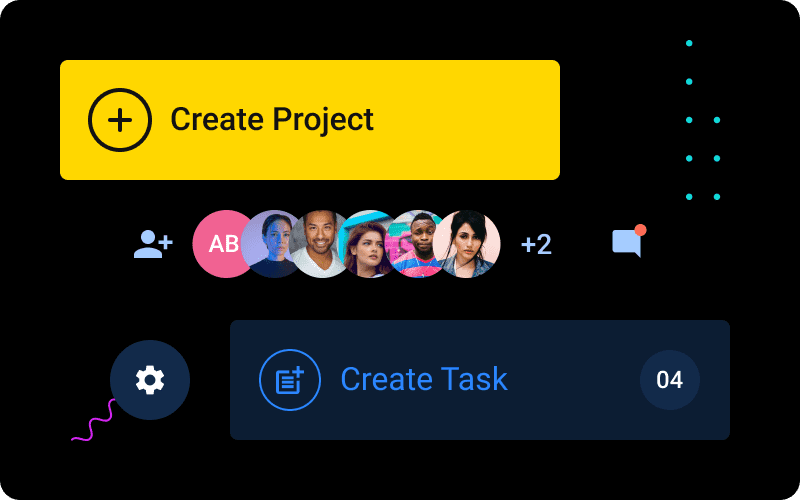
Task: Click the purple squiggle decoration
Action: pyautogui.click(x=93, y=422)
